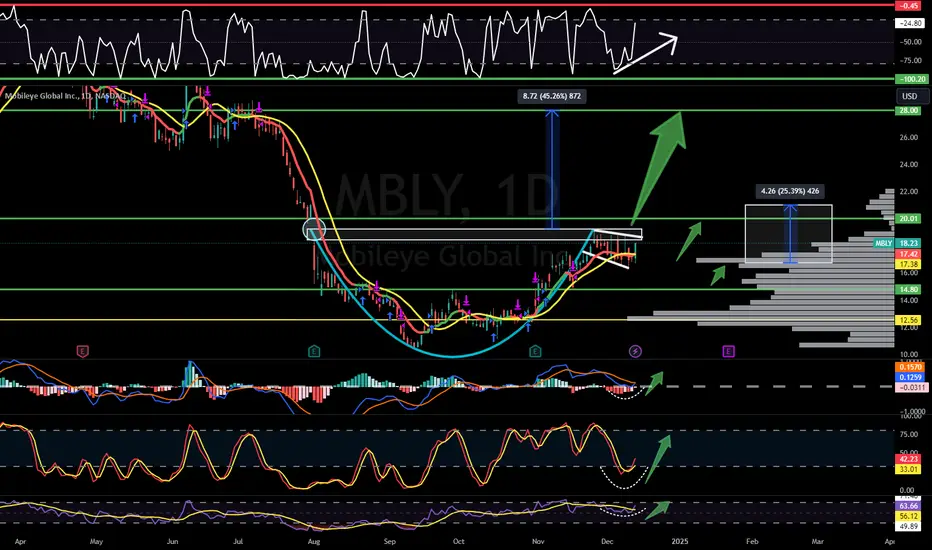Screen dimensions: 932x550
Task: Select the green 20.01 price level label
Action: [908, 219]
